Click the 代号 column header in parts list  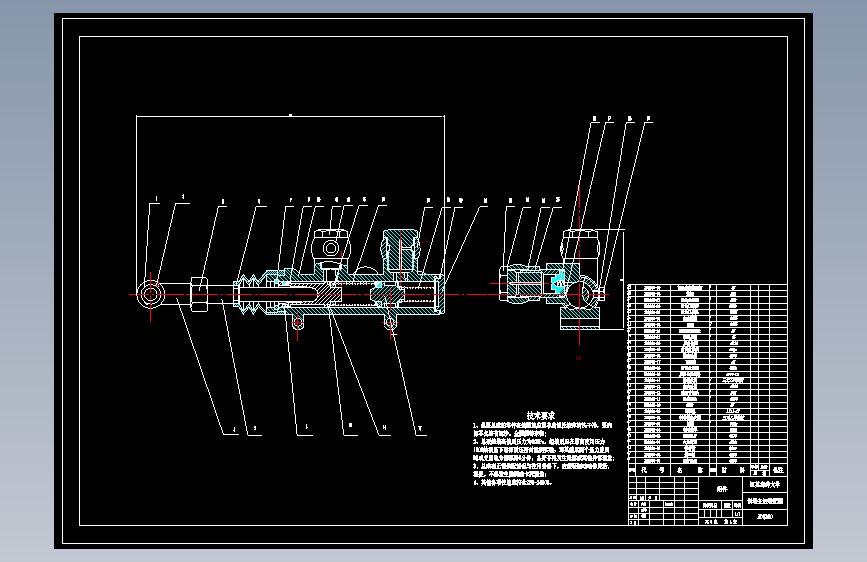coord(652,470)
